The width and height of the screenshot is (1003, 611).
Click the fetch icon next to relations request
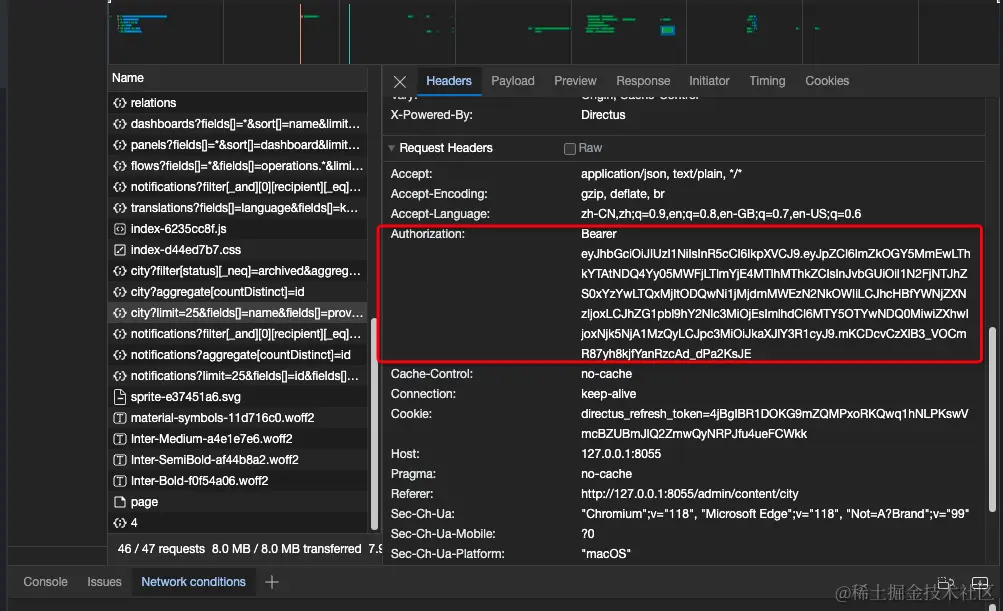tap(122, 102)
